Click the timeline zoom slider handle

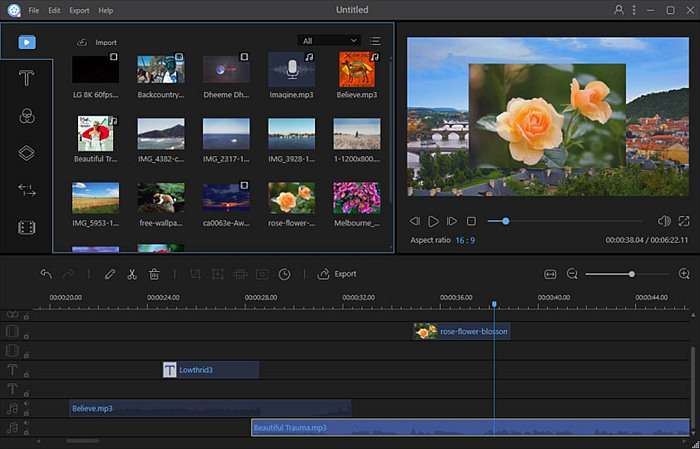(632, 274)
